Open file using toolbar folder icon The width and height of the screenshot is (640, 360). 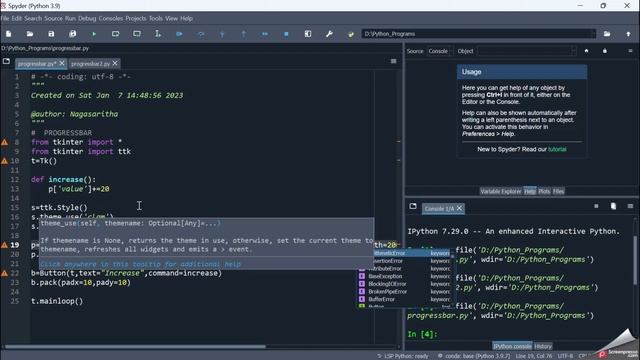point(30,34)
